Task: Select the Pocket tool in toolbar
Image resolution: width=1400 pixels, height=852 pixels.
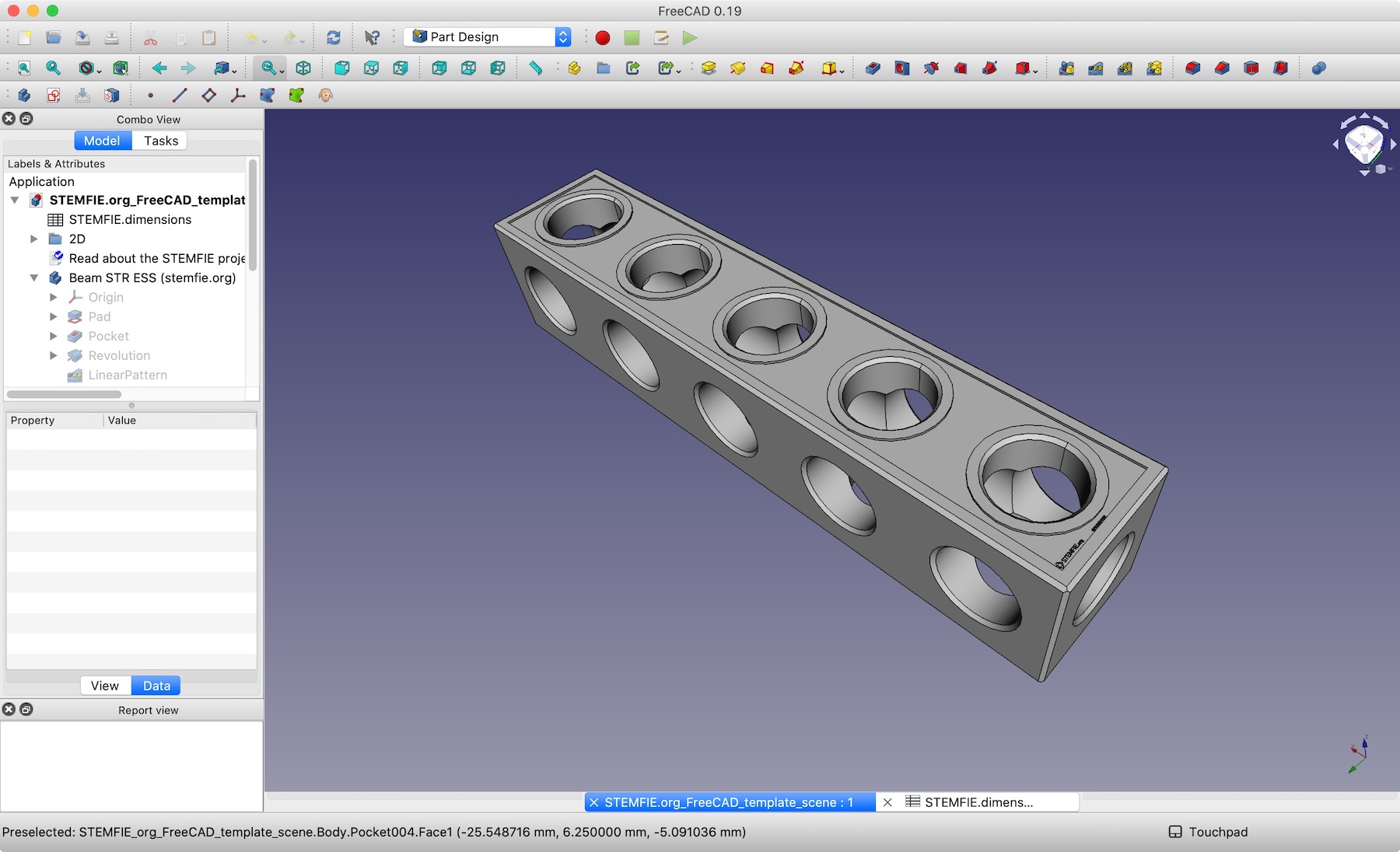Action: click(x=873, y=68)
